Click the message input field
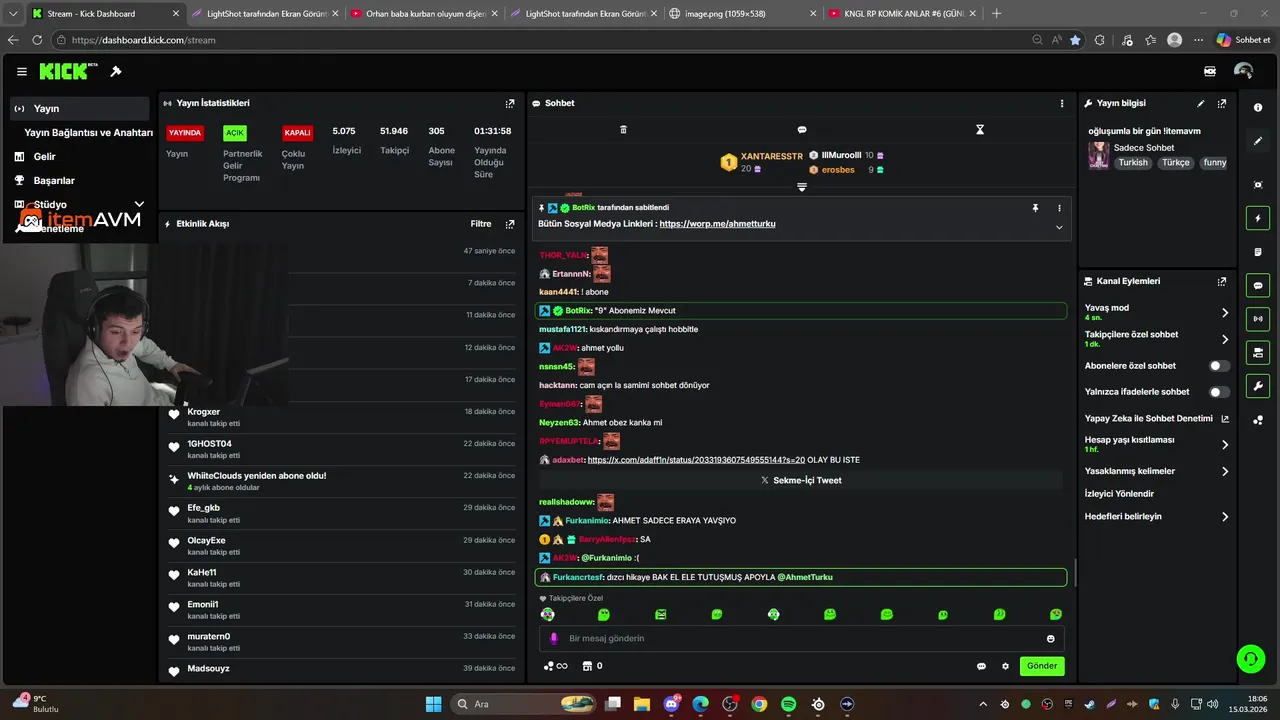The height and width of the screenshot is (720, 1280). [800, 638]
